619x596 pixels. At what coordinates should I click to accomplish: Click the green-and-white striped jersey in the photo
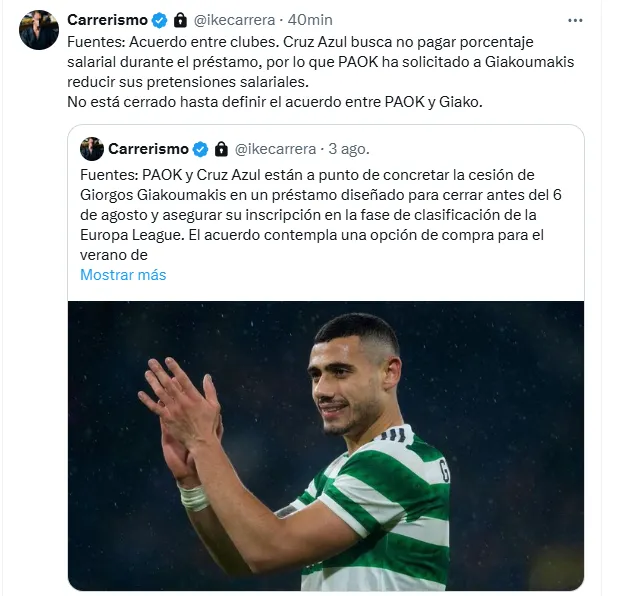click(380, 510)
